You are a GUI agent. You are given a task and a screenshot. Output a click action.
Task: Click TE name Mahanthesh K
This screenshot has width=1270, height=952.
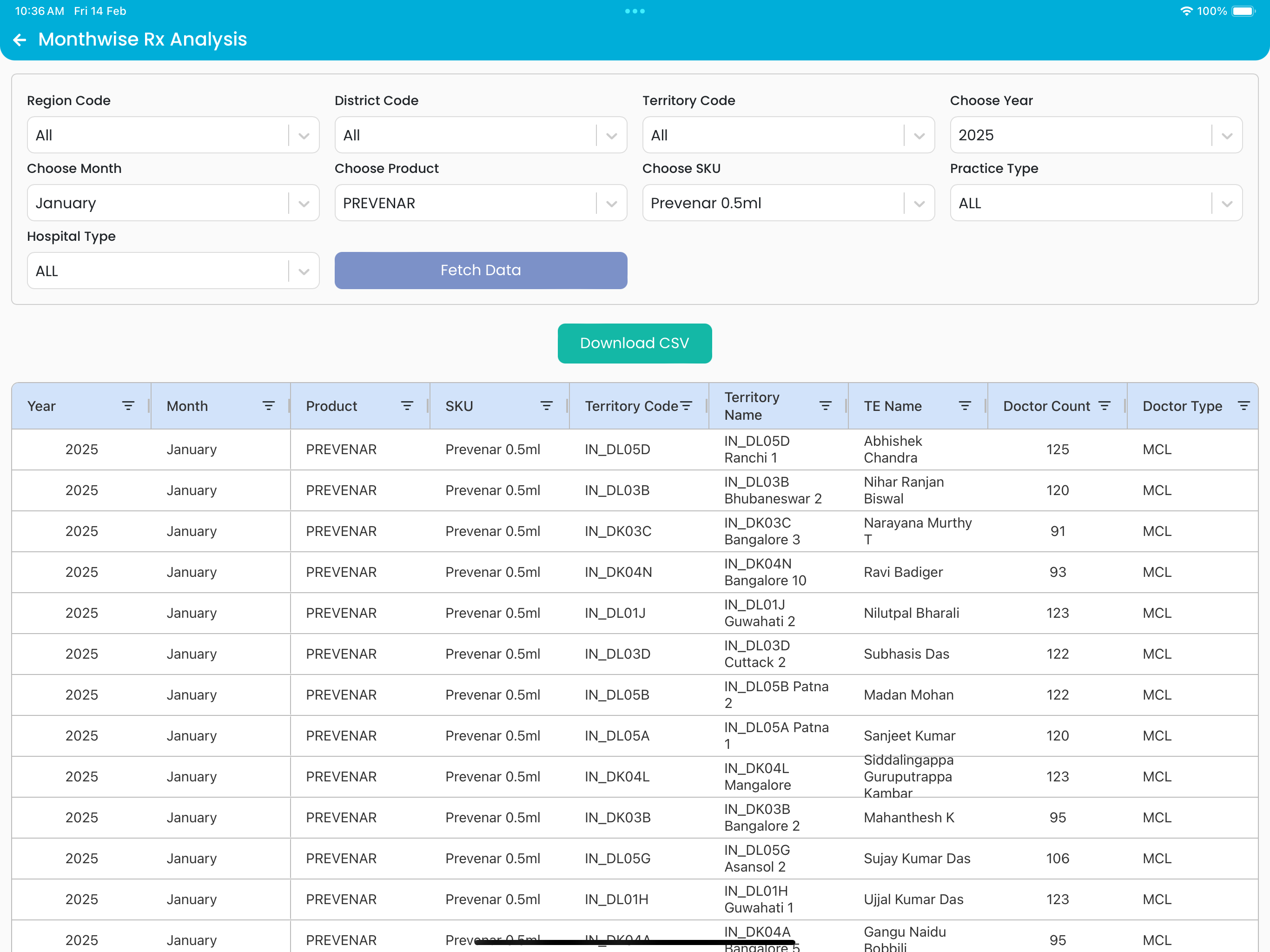(909, 818)
